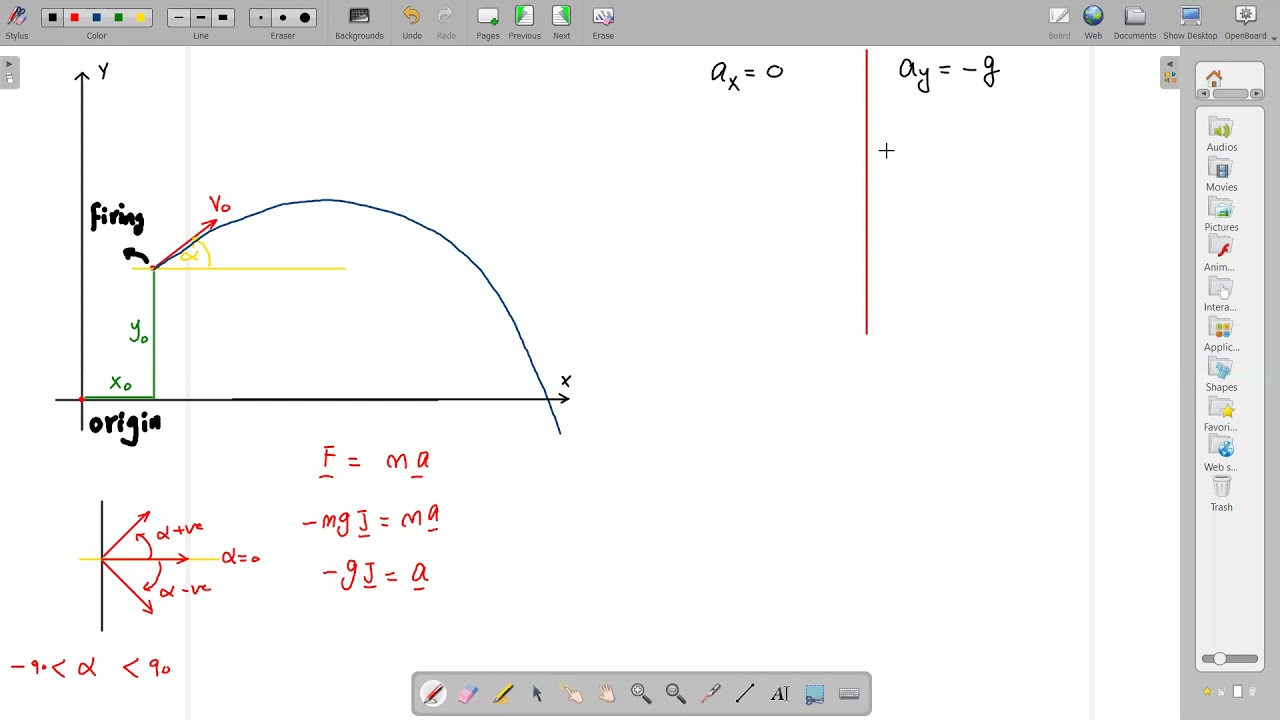Image resolution: width=1280 pixels, height=720 pixels.
Task: Select the thin line width
Action: 179,17
